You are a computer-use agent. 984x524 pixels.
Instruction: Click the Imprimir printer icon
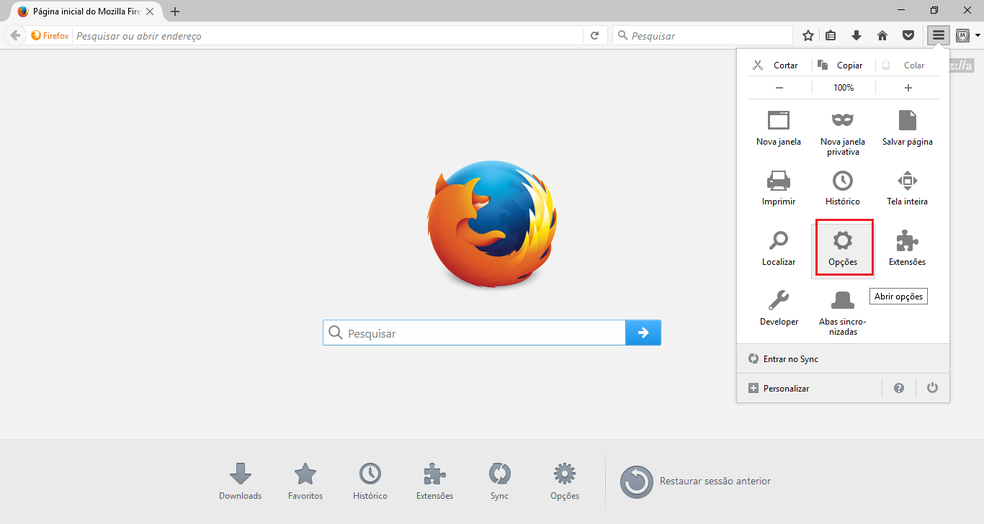pos(778,181)
